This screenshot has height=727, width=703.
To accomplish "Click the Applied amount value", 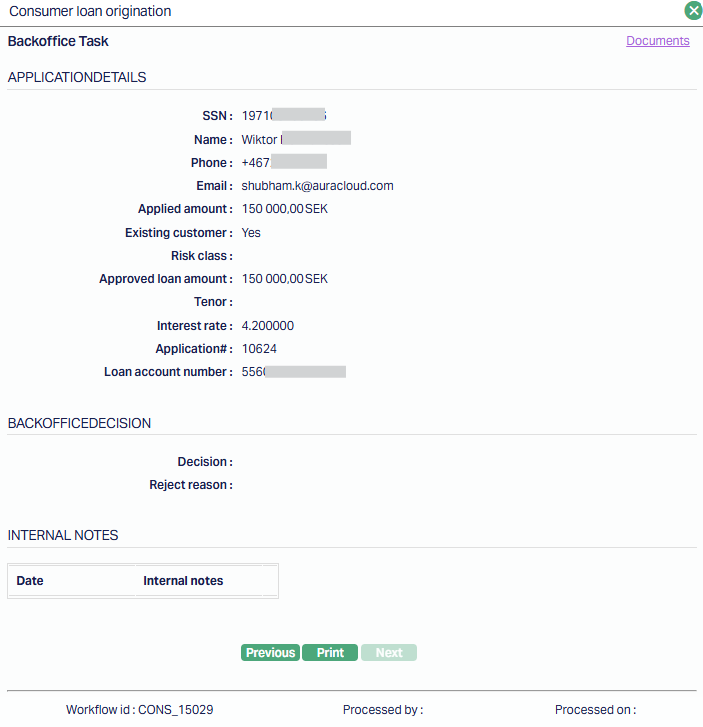I will click(284, 209).
